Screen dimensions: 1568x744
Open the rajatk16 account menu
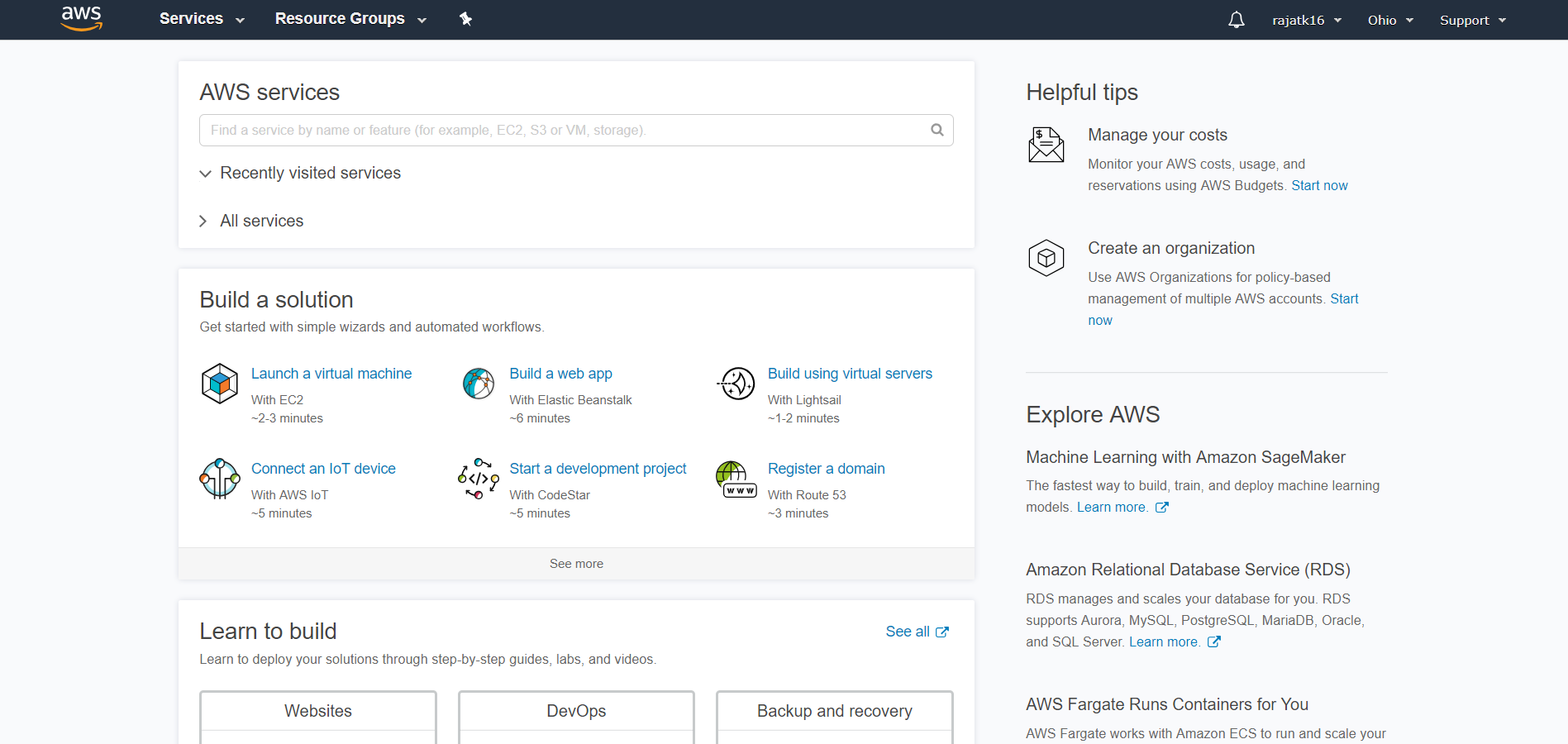1307,20
